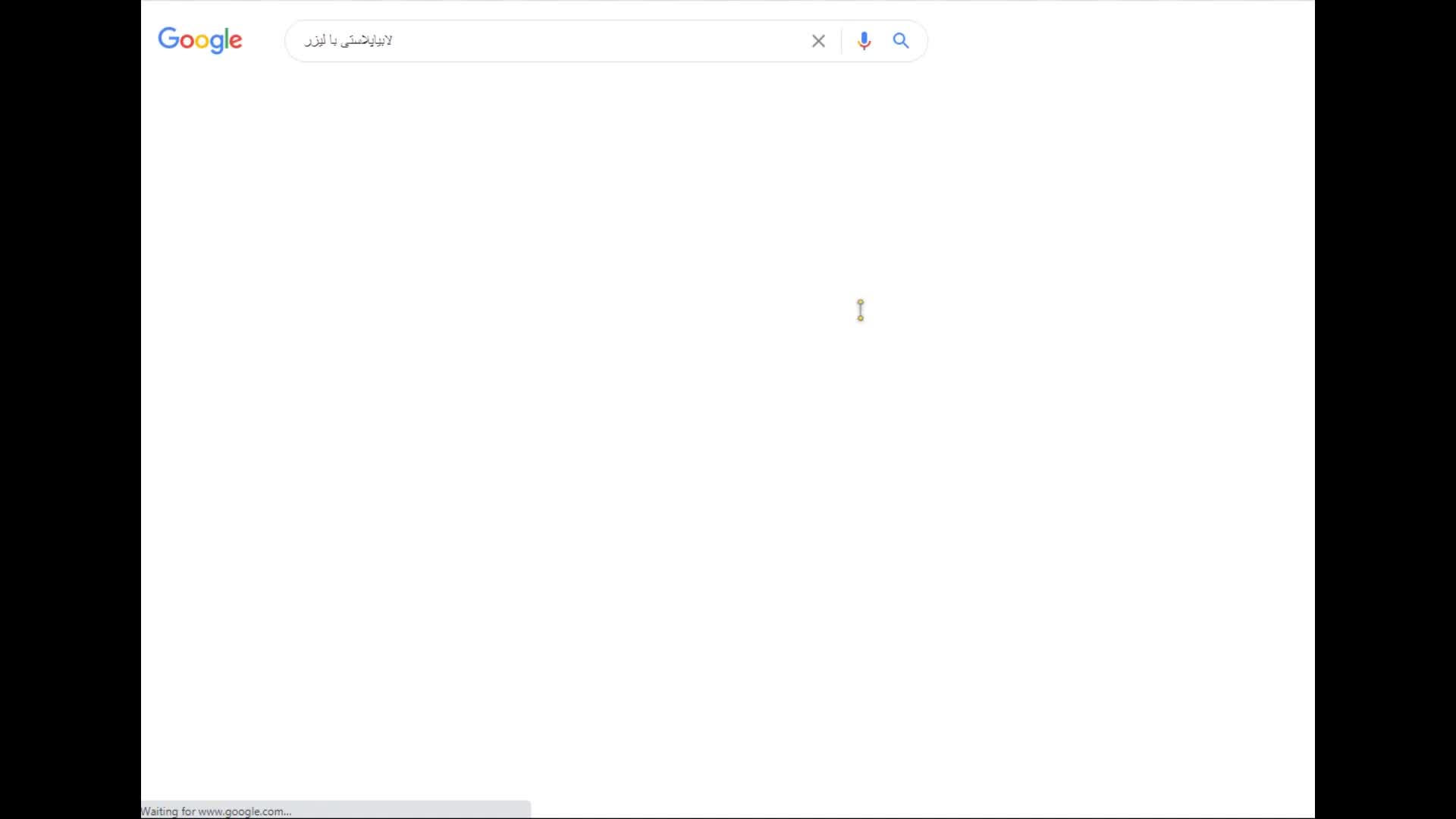Click the red letter e in Google logo
This screenshot has height=819, width=1456.
click(236, 41)
